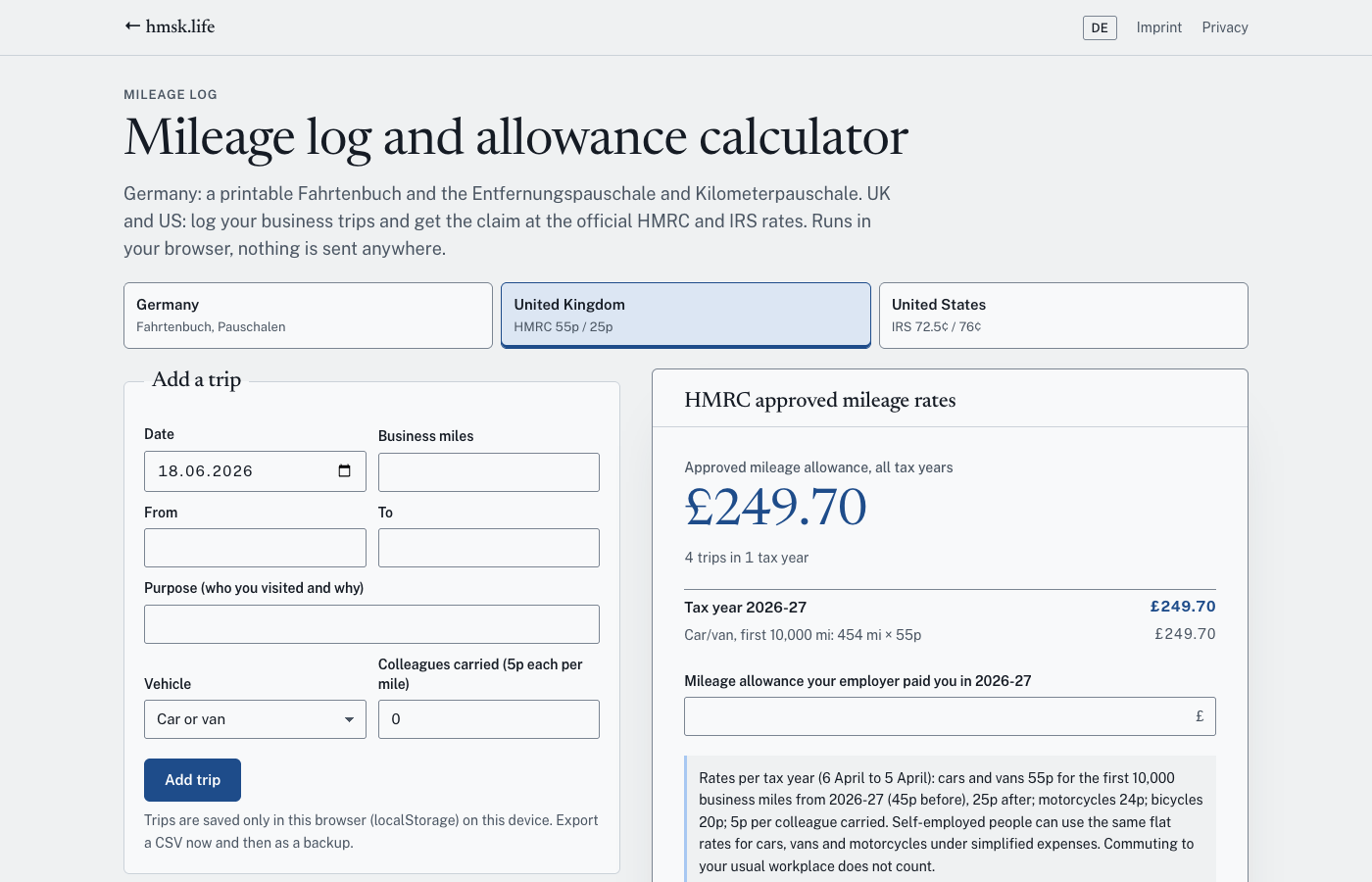Screen dimensions: 1372x882
Task: Click the 'Mileage log and allowance calculator' title
Action: [x=515, y=136]
